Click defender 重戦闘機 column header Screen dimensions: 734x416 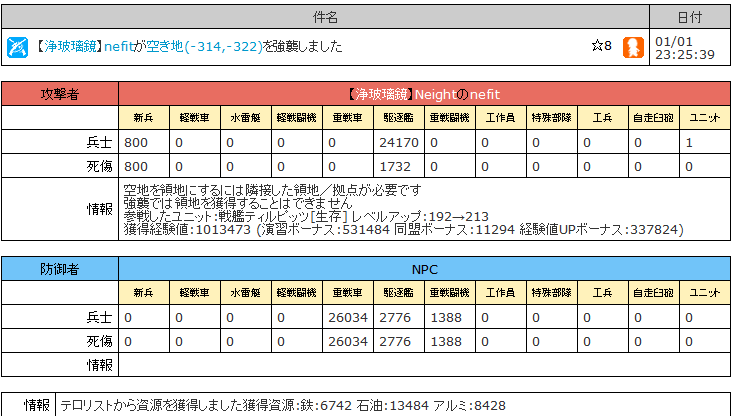click(x=450, y=292)
